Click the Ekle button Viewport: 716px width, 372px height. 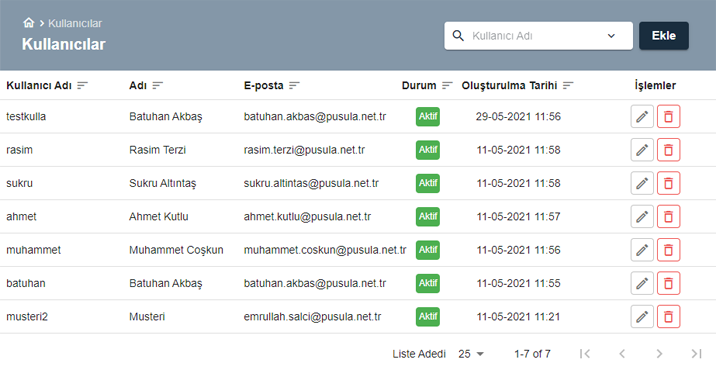pyautogui.click(x=663, y=36)
